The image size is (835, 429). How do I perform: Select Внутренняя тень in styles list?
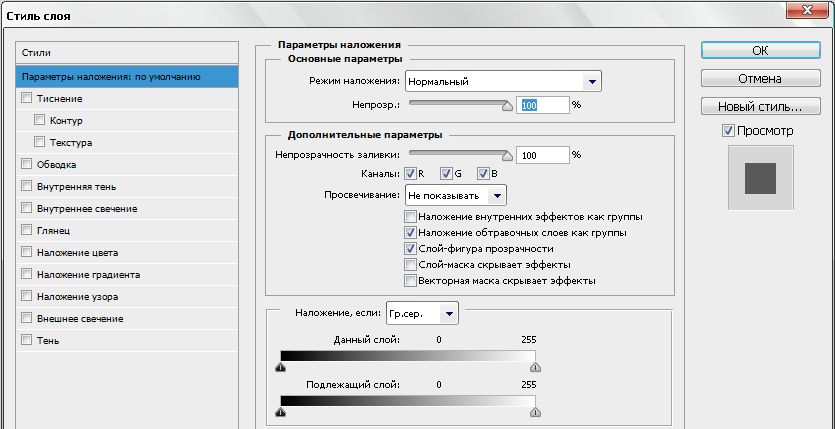79,187
